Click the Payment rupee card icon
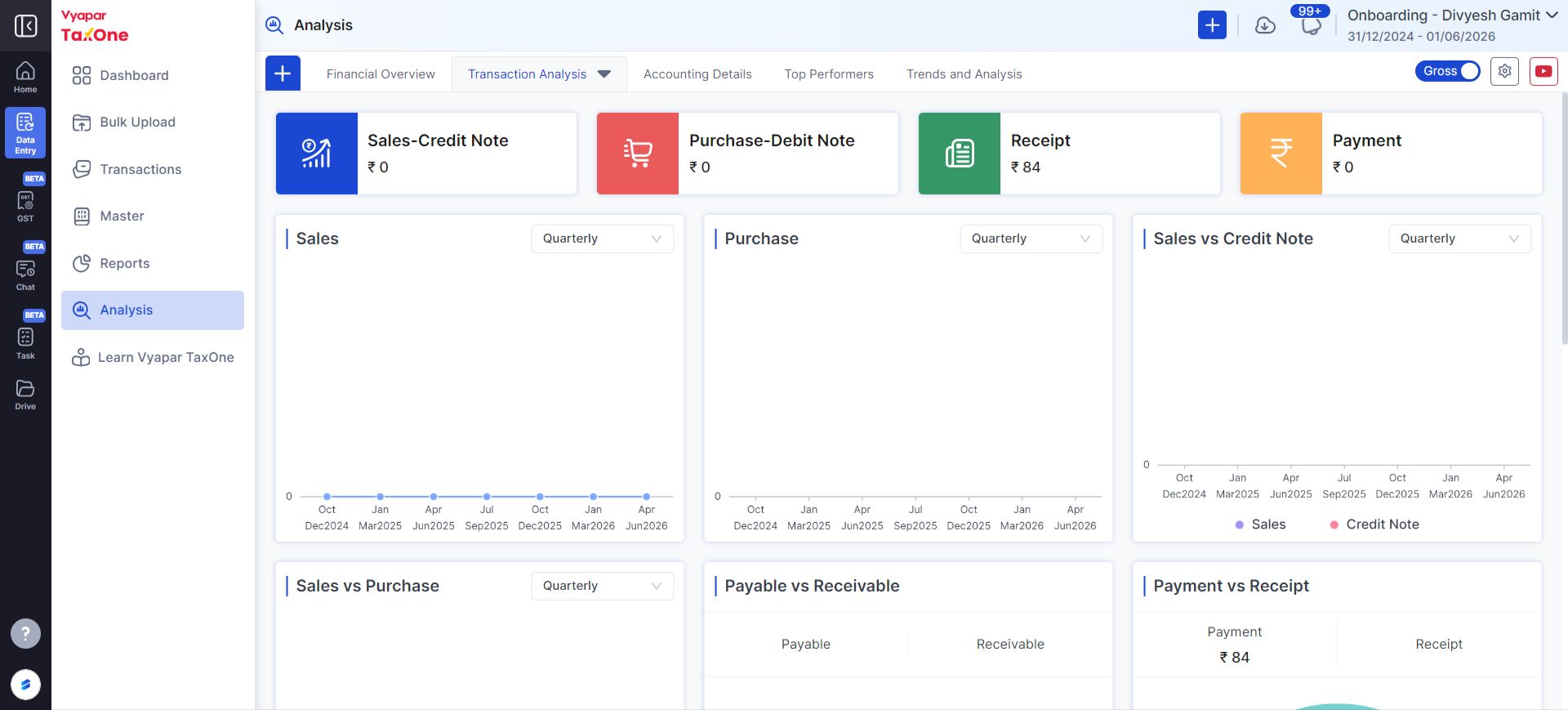 click(x=1281, y=154)
